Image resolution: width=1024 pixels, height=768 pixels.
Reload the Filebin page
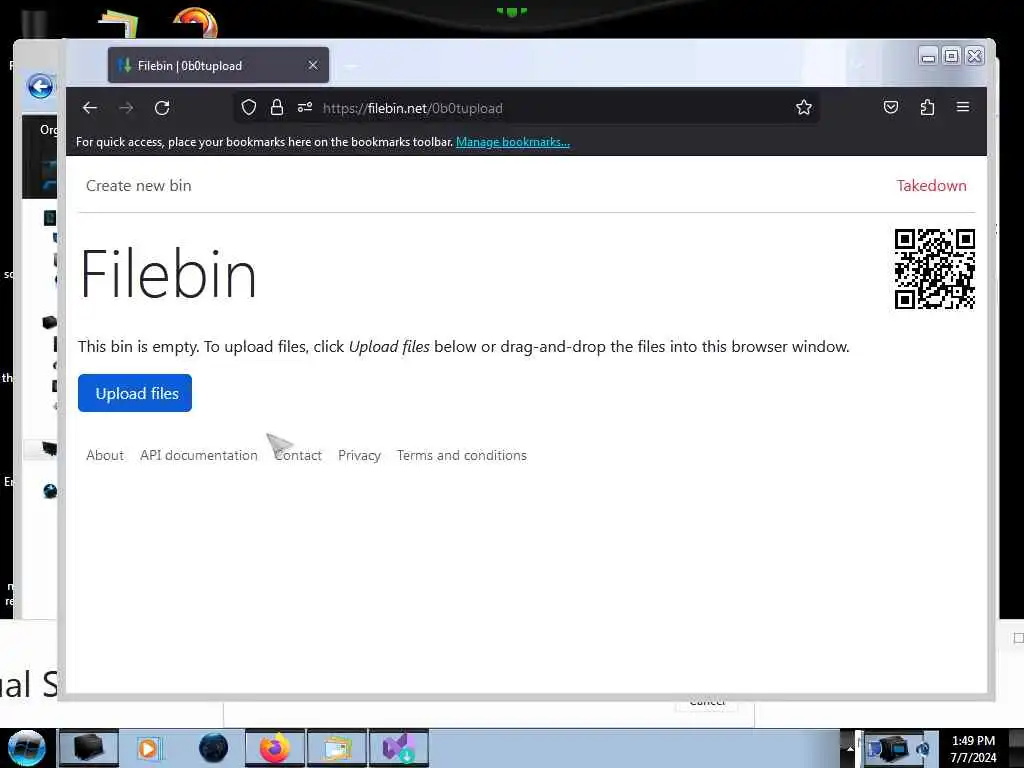click(162, 108)
